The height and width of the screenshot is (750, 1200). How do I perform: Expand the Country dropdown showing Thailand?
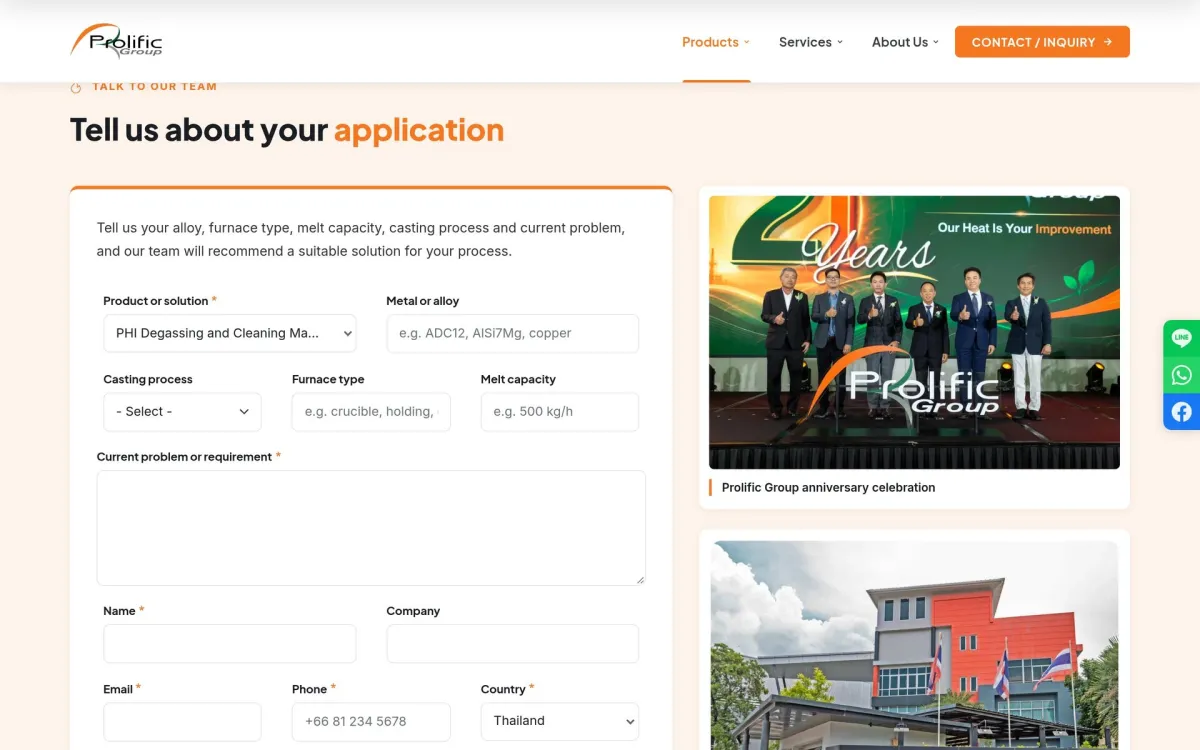pos(560,721)
